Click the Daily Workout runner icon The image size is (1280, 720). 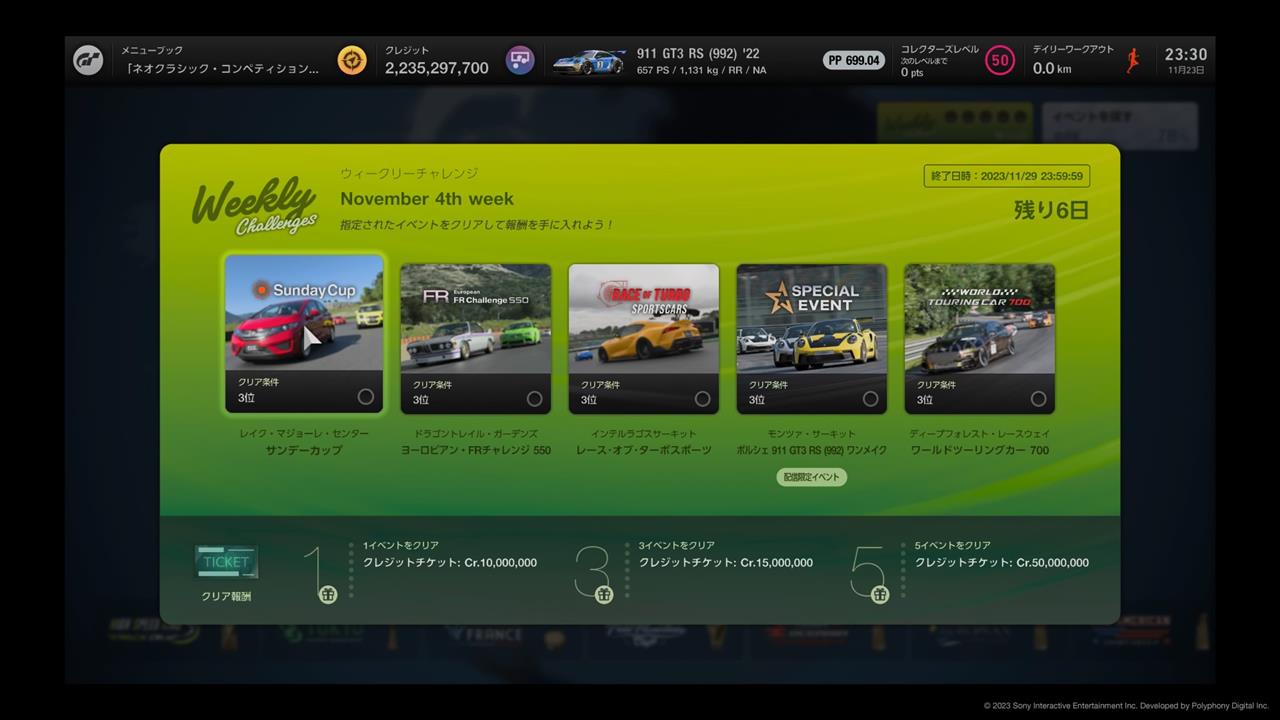pos(1133,60)
